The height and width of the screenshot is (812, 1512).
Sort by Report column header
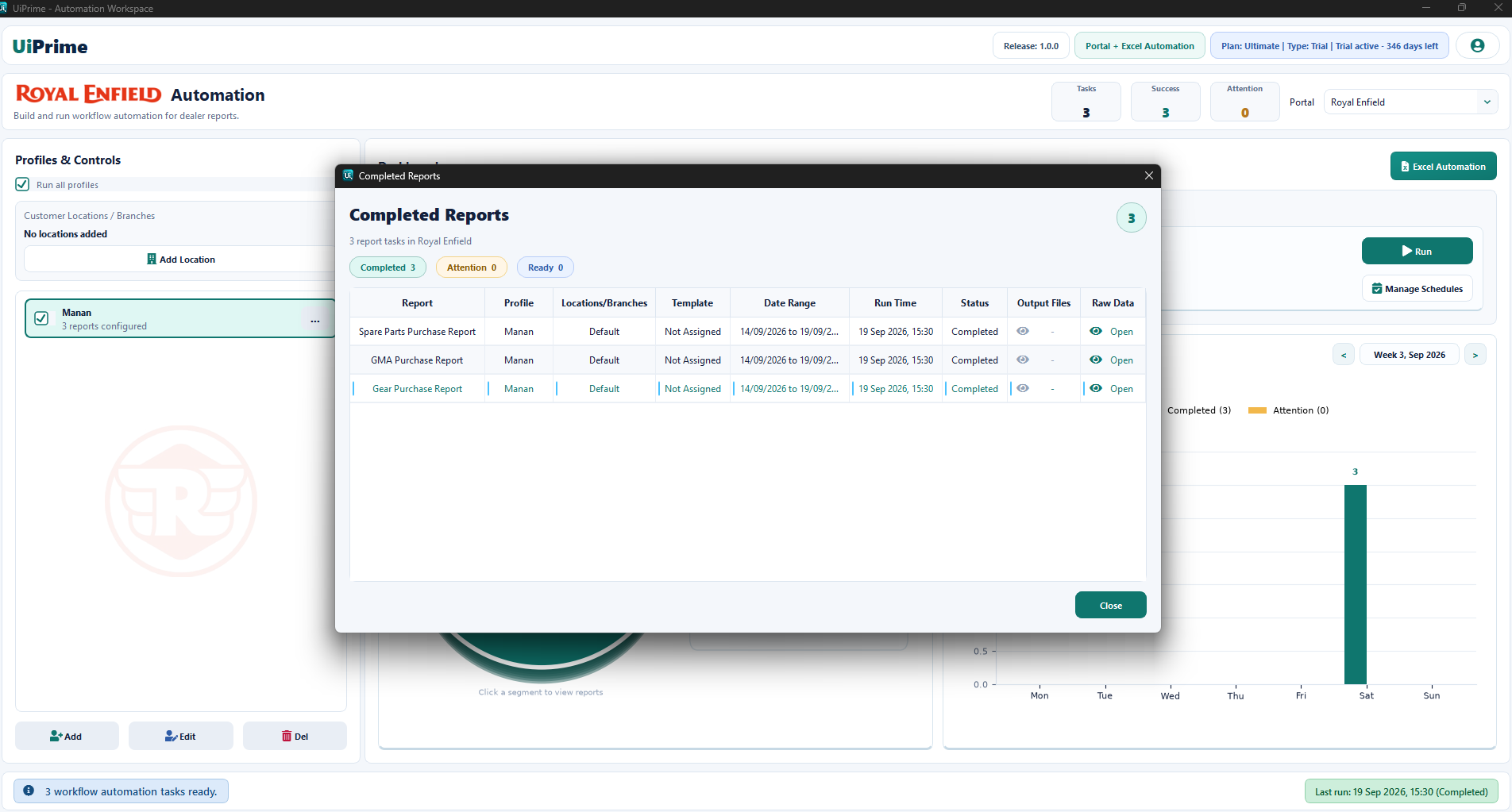coord(417,303)
